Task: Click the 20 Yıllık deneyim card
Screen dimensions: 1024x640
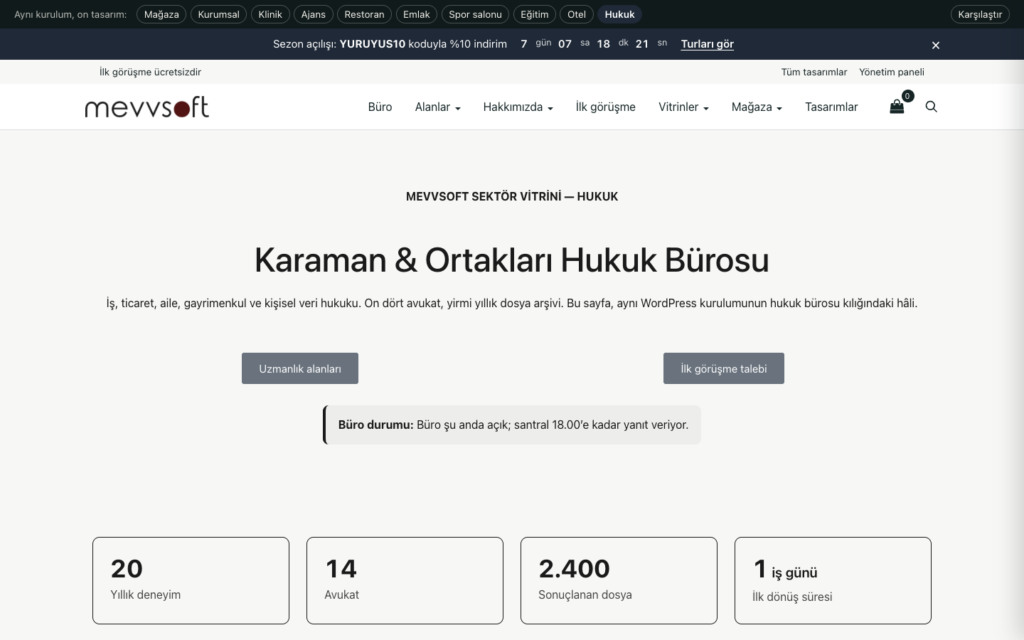Action: (191, 581)
